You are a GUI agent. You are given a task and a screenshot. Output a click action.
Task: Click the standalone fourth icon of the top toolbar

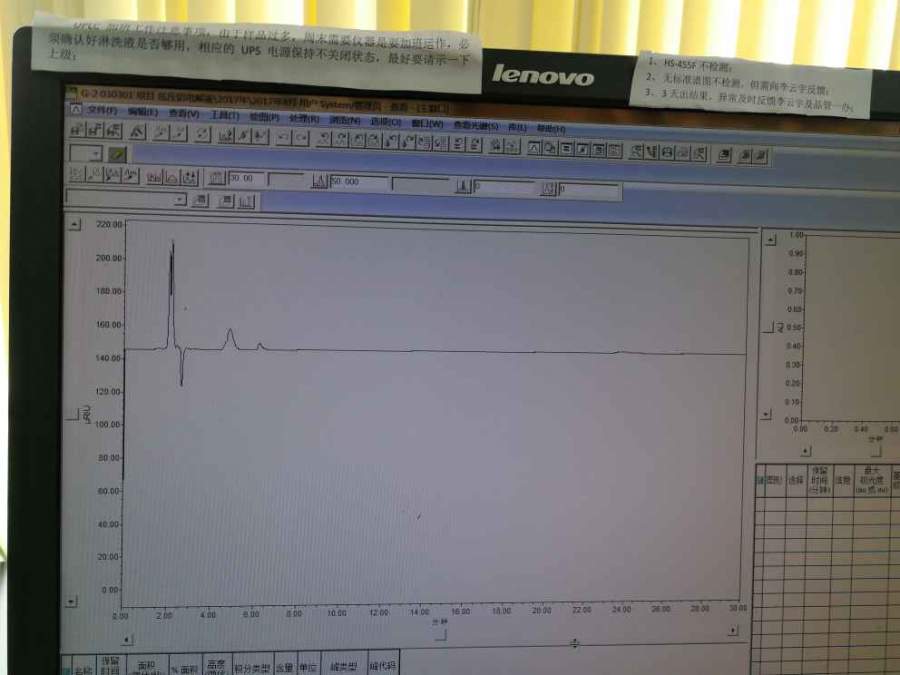[x=137, y=133]
